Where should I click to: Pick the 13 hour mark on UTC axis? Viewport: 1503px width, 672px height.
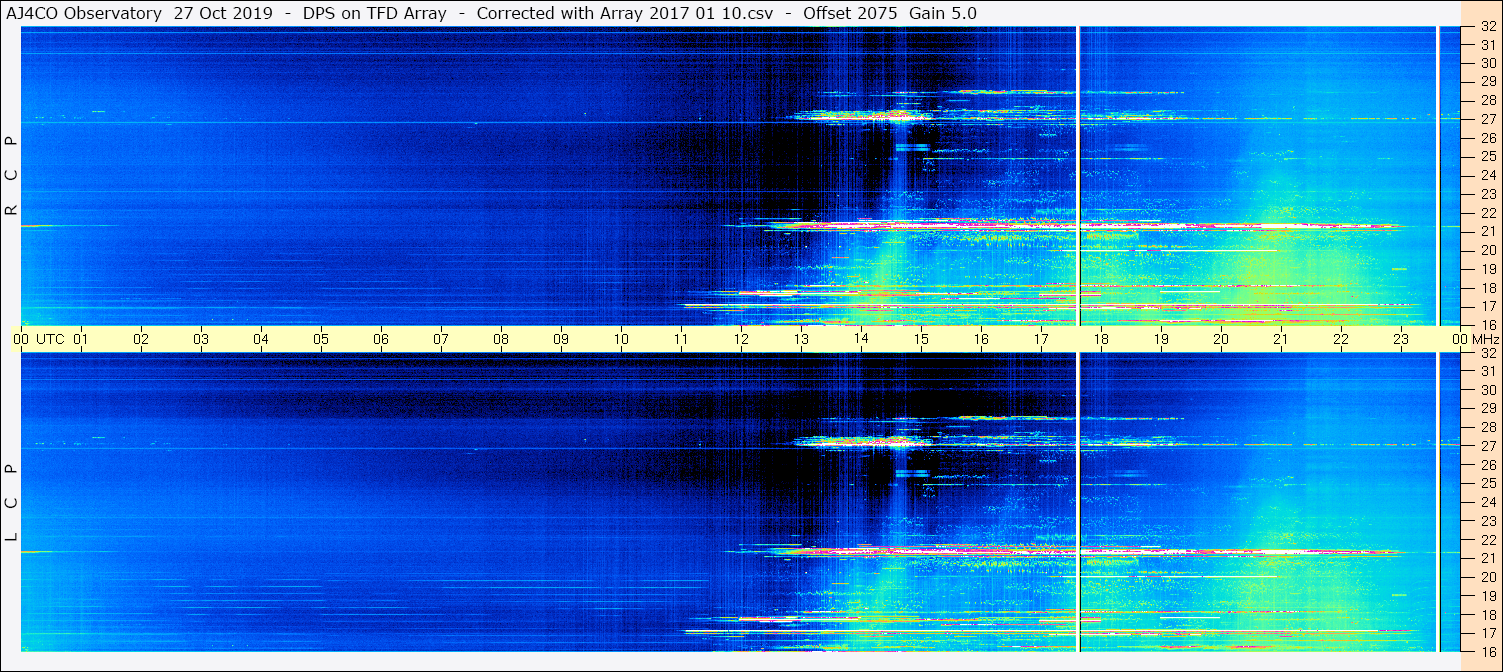[801, 339]
